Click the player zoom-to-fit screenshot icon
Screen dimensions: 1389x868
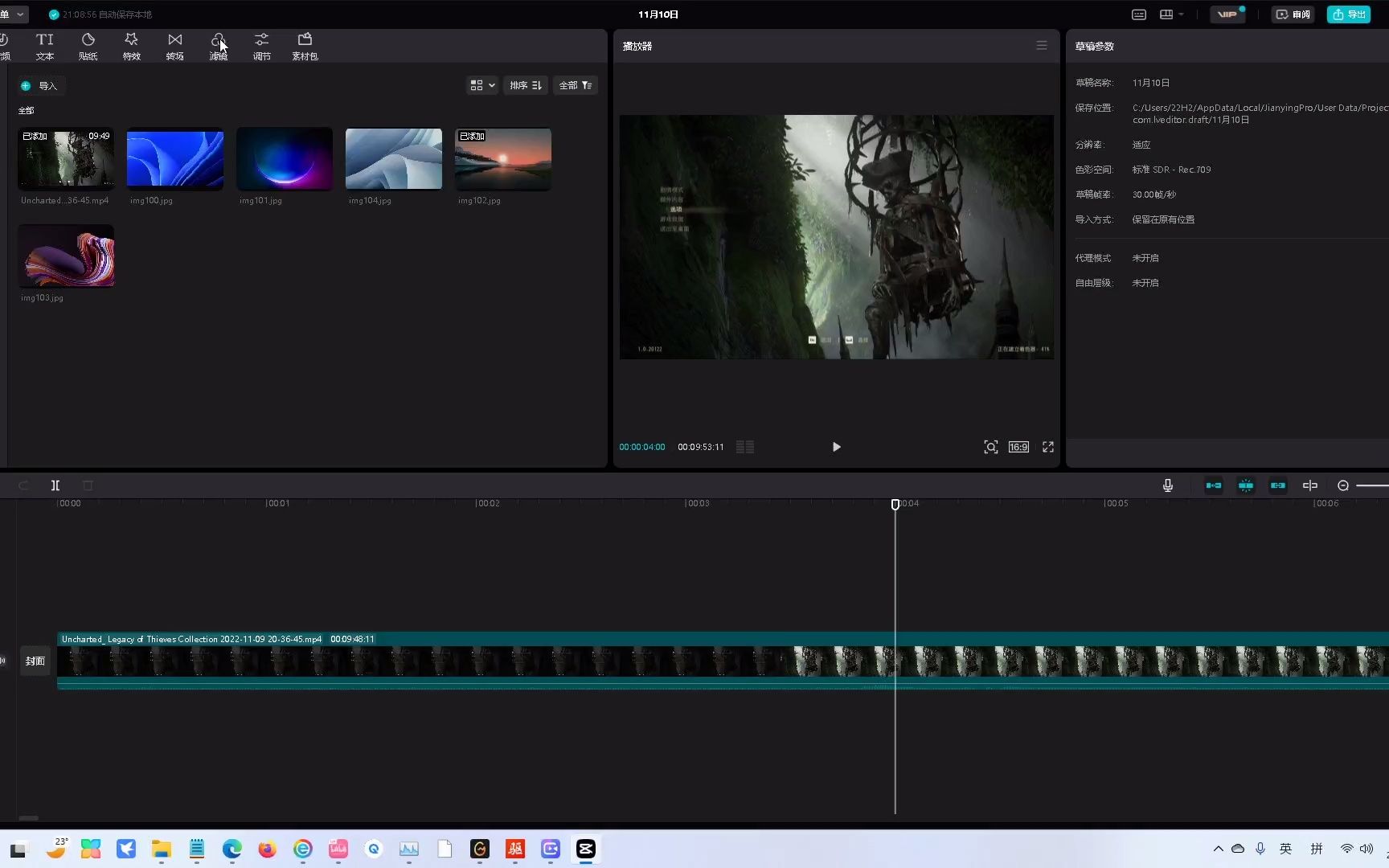tap(991, 447)
